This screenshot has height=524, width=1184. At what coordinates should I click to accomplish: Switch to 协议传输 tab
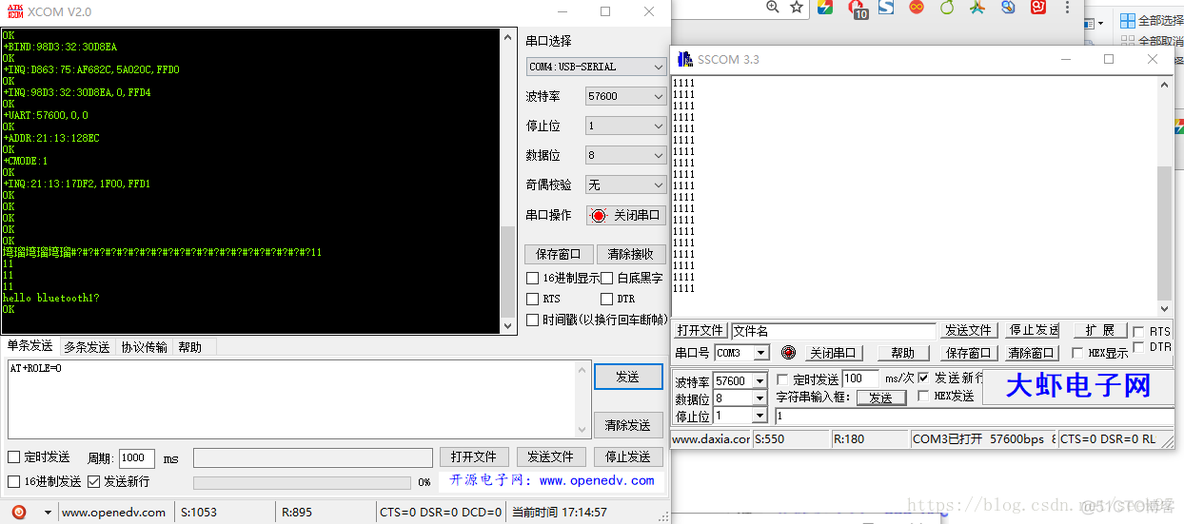[144, 347]
